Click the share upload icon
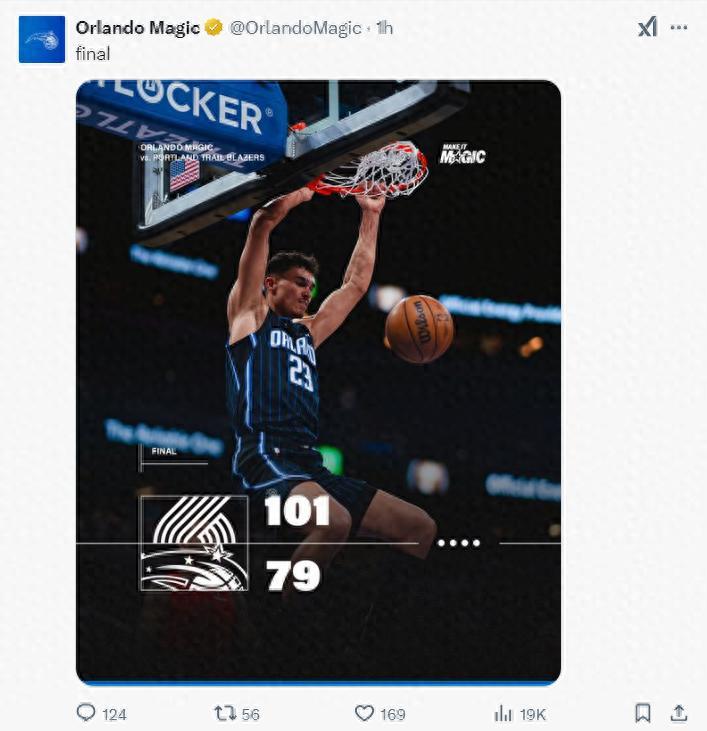 point(679,713)
